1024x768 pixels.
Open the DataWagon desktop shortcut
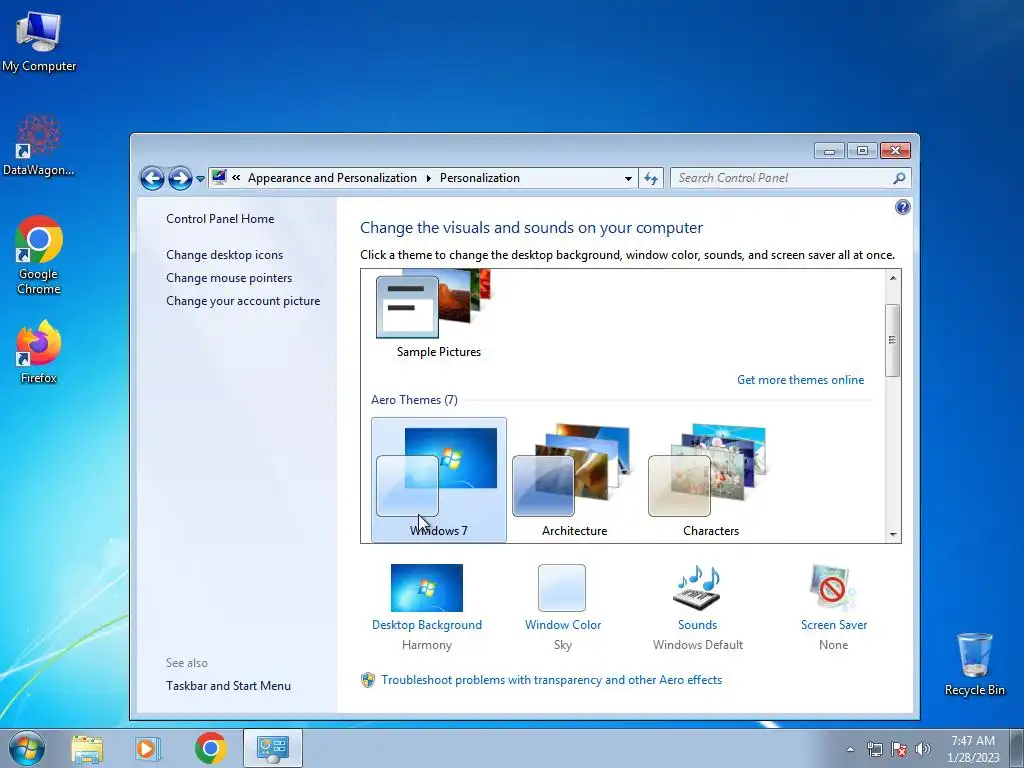coord(39,145)
